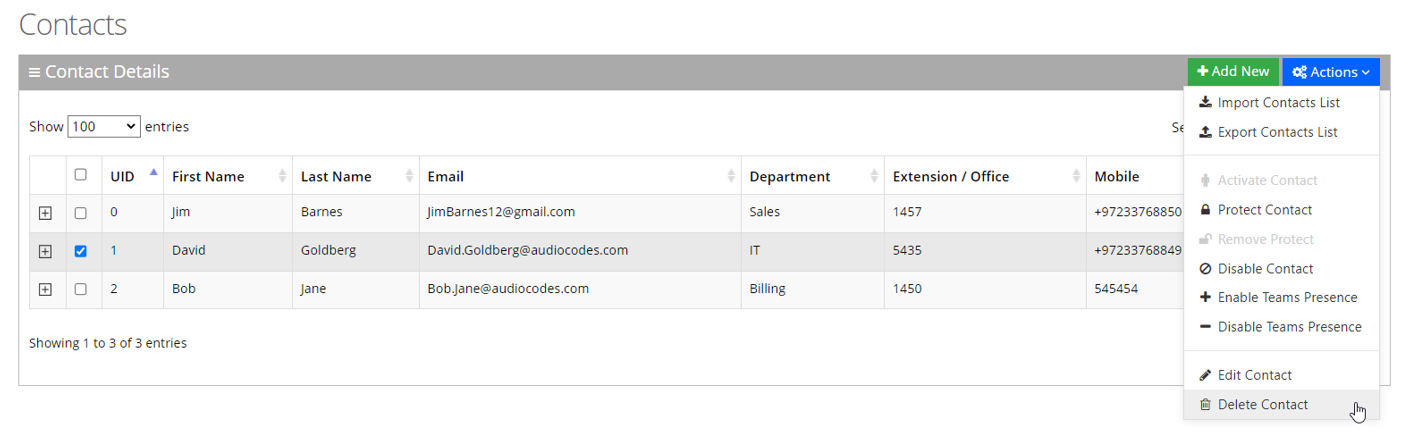Toggle the select-all checkbox in header

click(81, 175)
